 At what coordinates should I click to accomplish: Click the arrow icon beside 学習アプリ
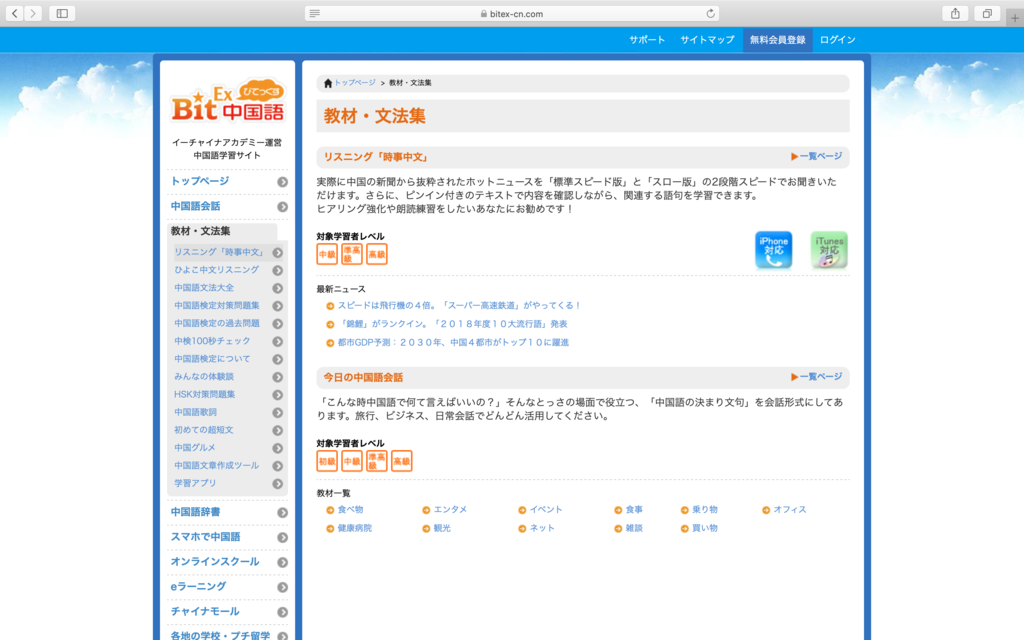(x=278, y=484)
